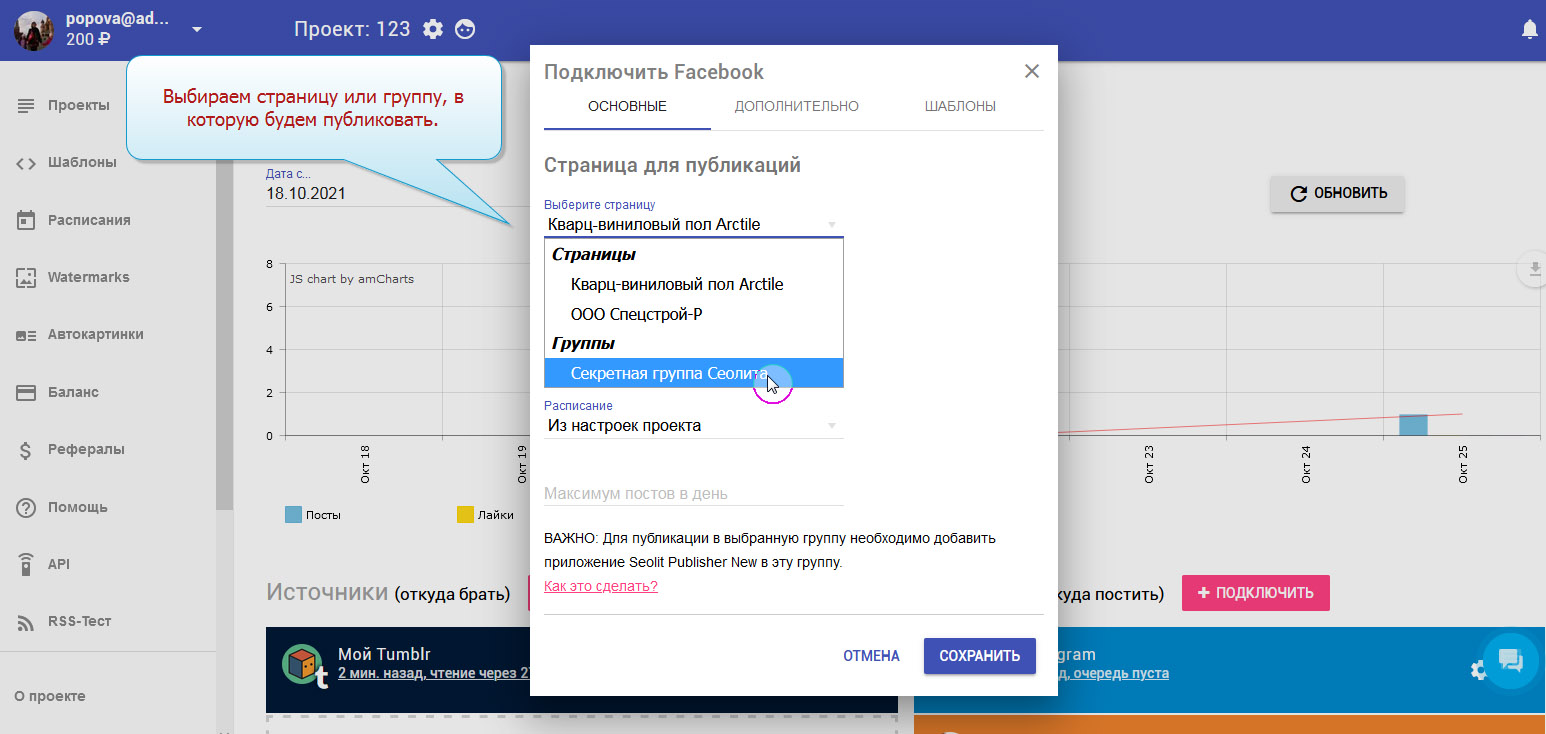Screen dimensions: 1546x734
Task: Expand the account dropdown arrow near username
Action: click(197, 29)
